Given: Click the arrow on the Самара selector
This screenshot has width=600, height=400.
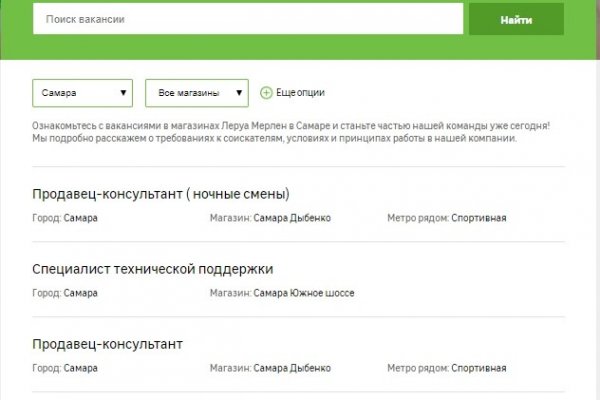Looking at the screenshot, I should (123, 93).
